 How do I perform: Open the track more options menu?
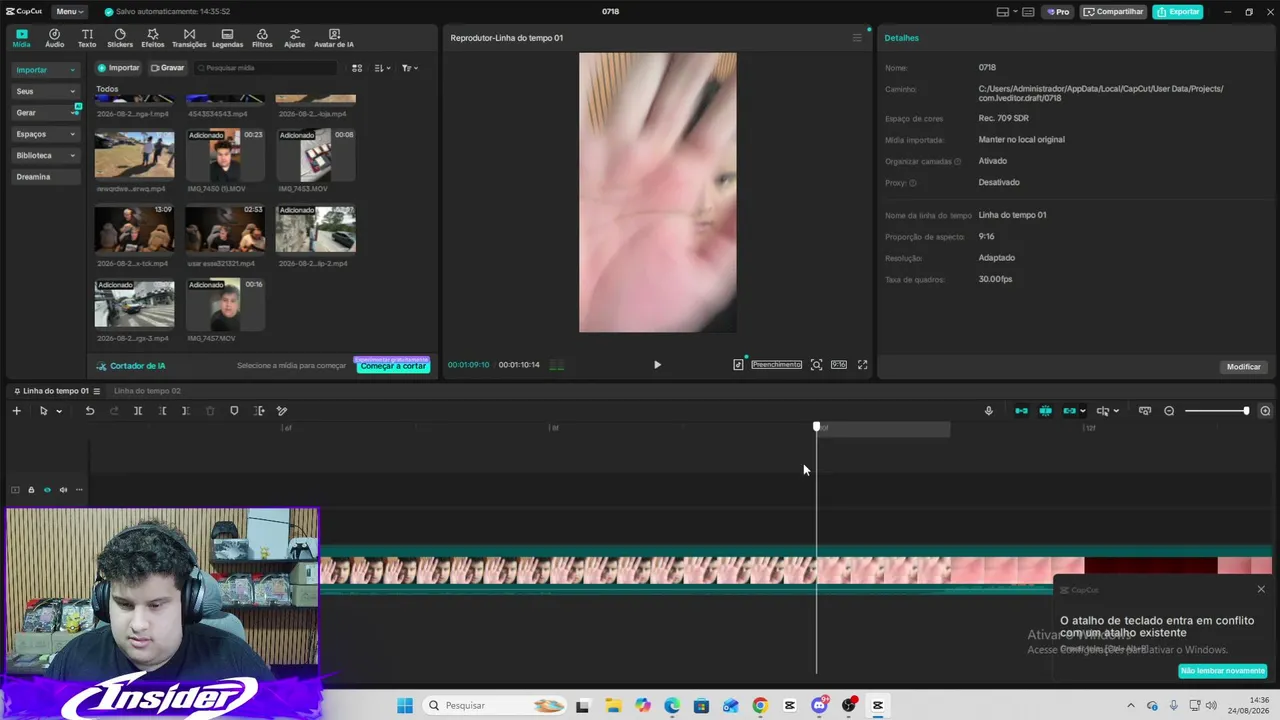79,490
